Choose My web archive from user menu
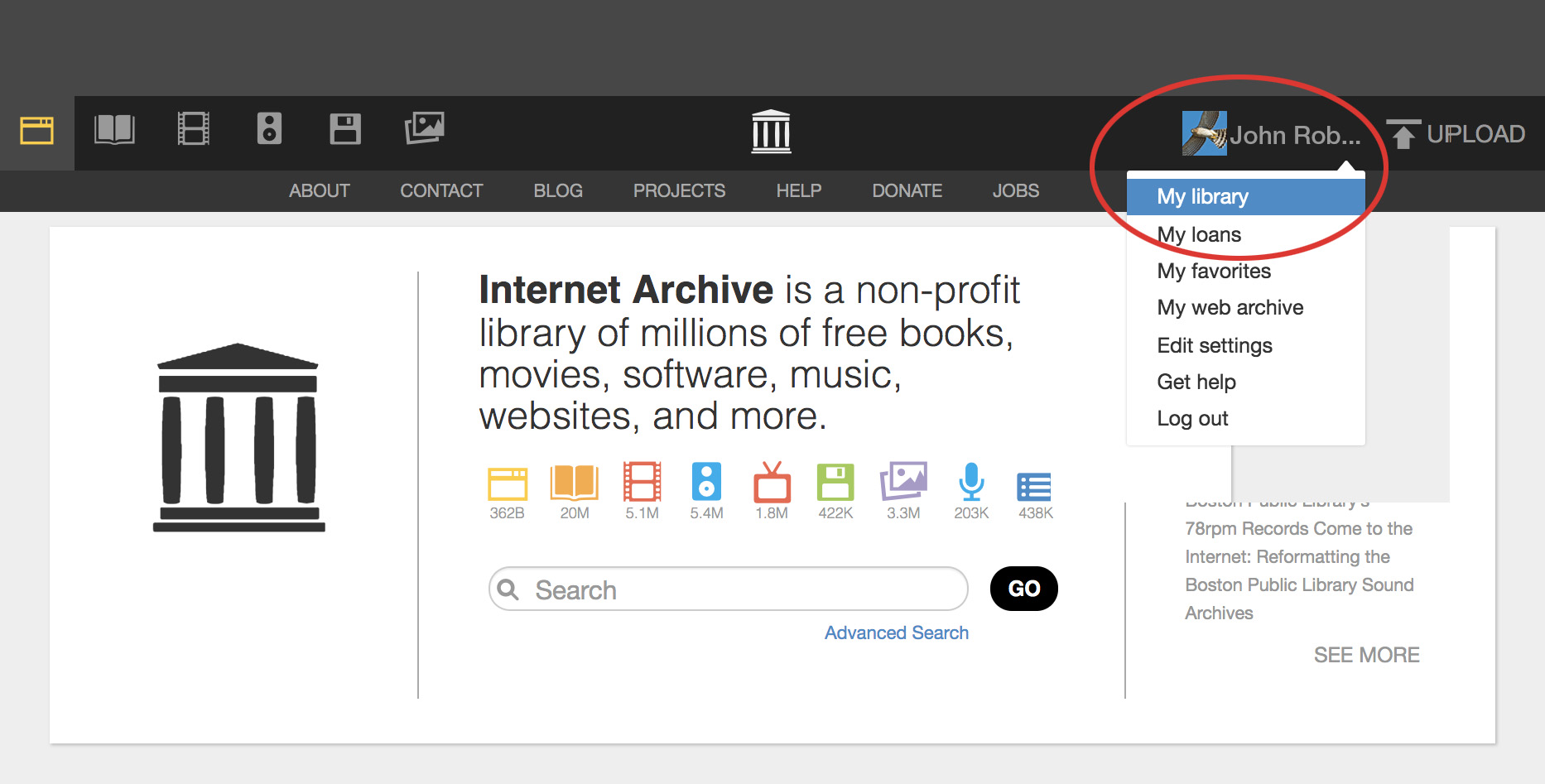The width and height of the screenshot is (1545, 784). coord(1245,308)
